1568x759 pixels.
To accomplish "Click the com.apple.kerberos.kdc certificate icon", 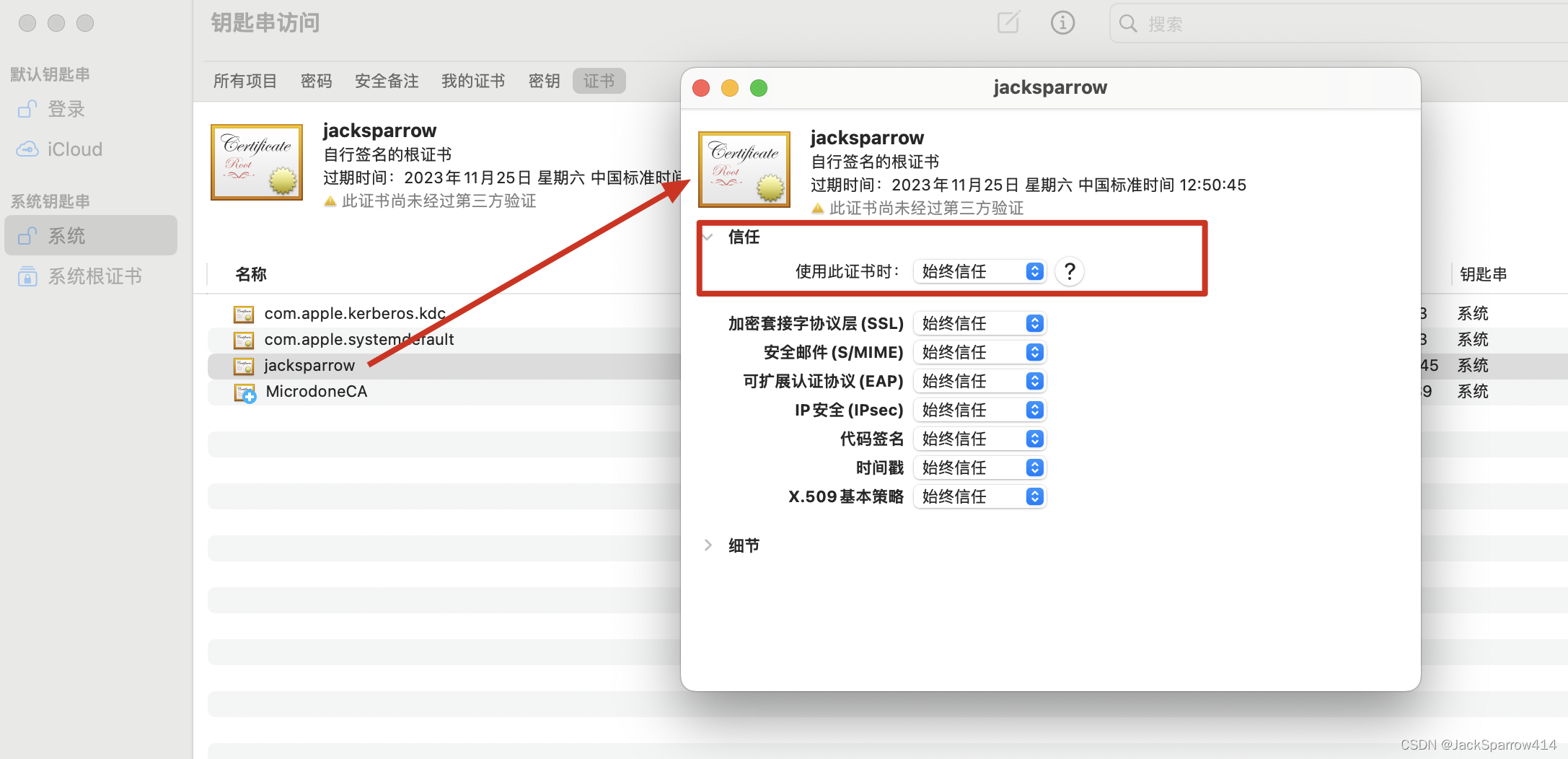I will pos(244,314).
